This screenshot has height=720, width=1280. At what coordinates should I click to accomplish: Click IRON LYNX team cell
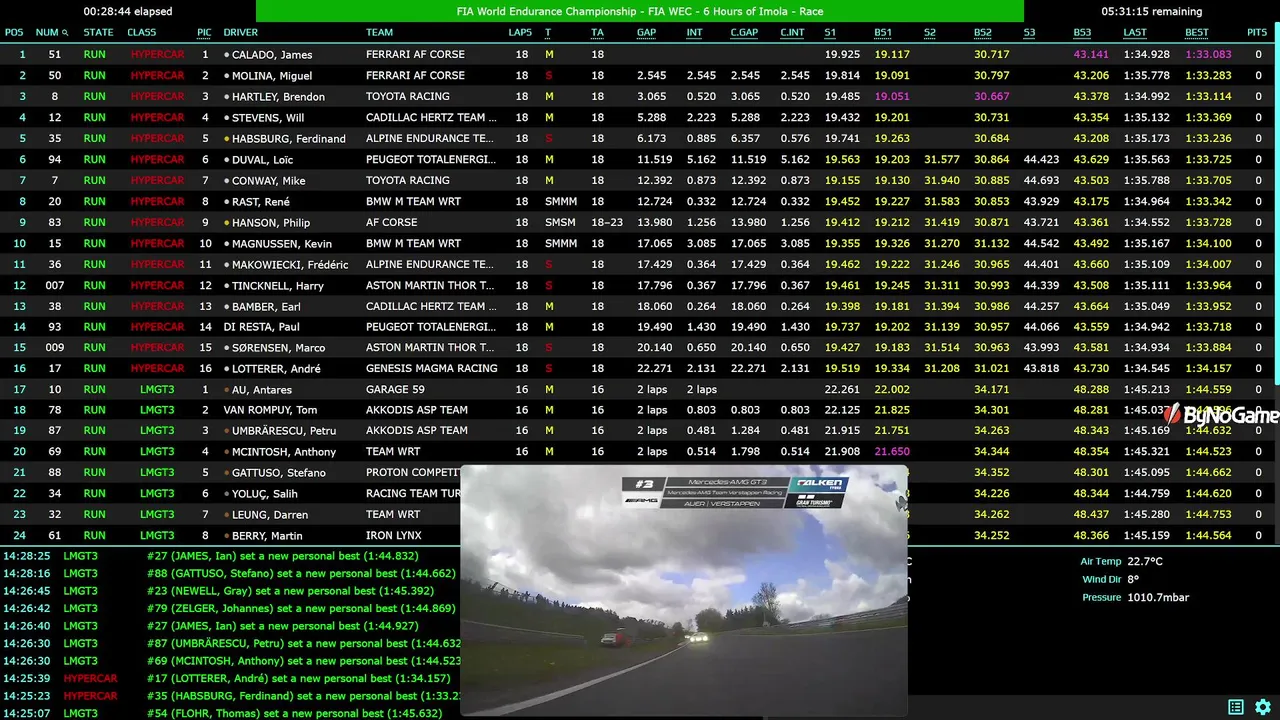point(394,535)
